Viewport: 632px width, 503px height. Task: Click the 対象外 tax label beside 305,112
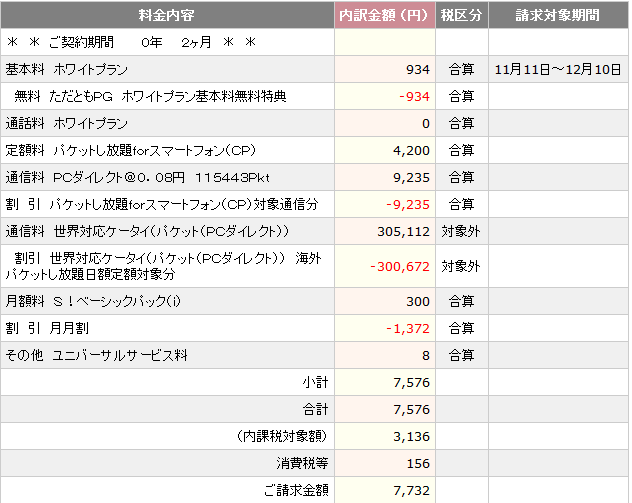[x=461, y=231]
